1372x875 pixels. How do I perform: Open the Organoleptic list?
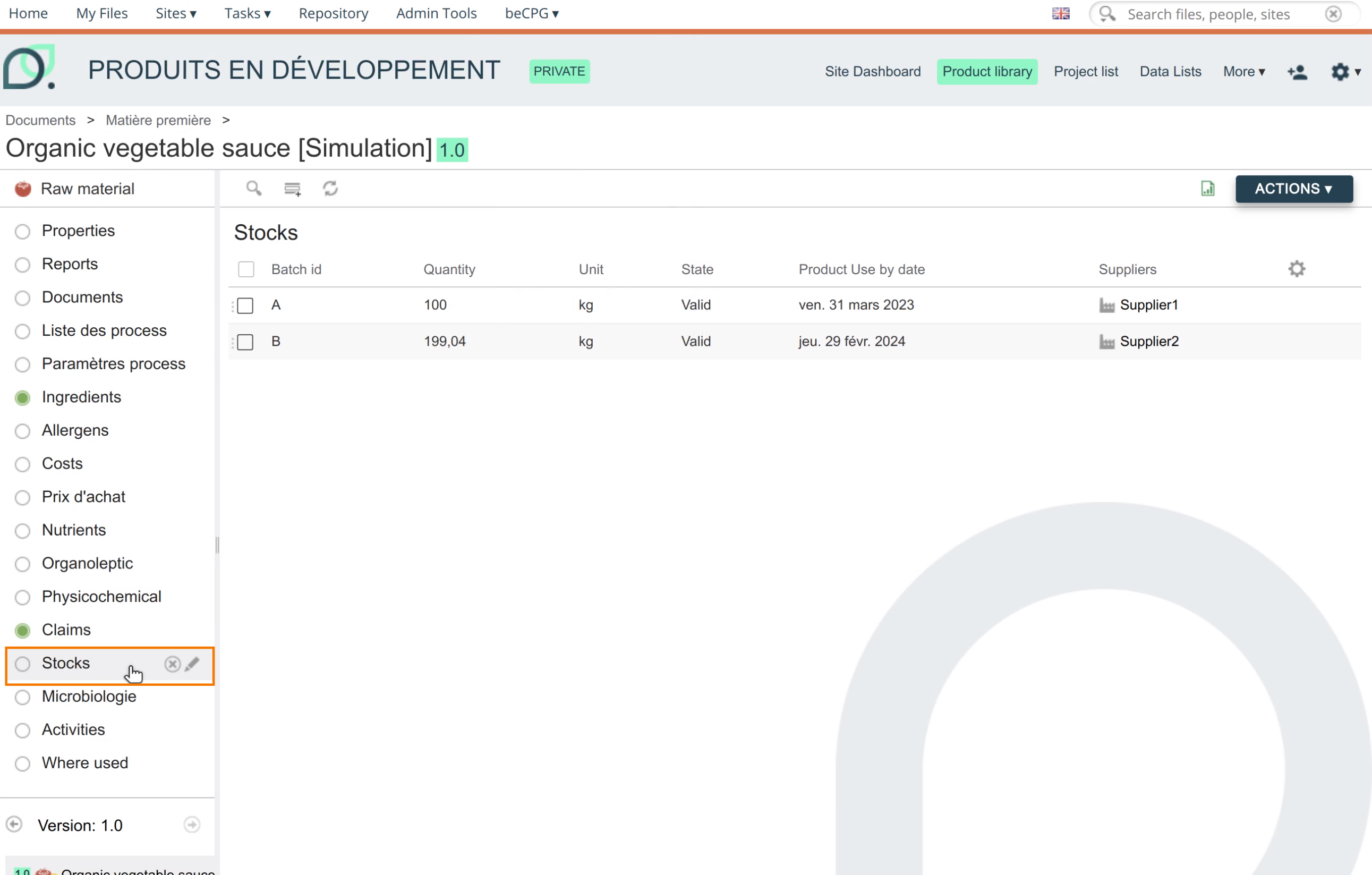pyautogui.click(x=87, y=564)
